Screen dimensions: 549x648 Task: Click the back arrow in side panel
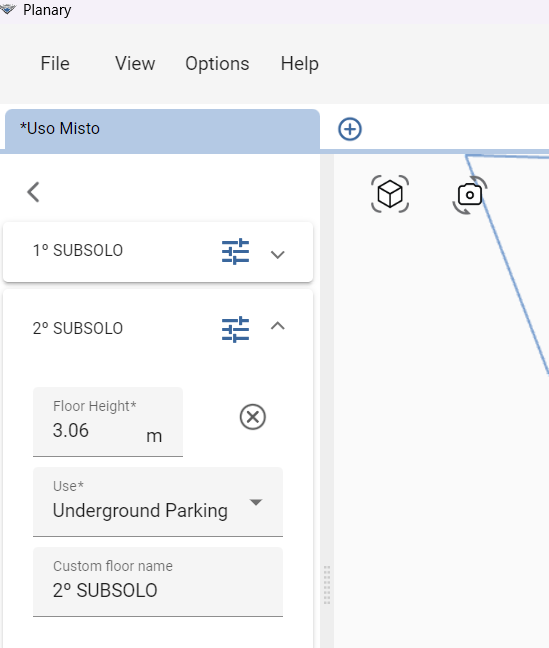33,192
